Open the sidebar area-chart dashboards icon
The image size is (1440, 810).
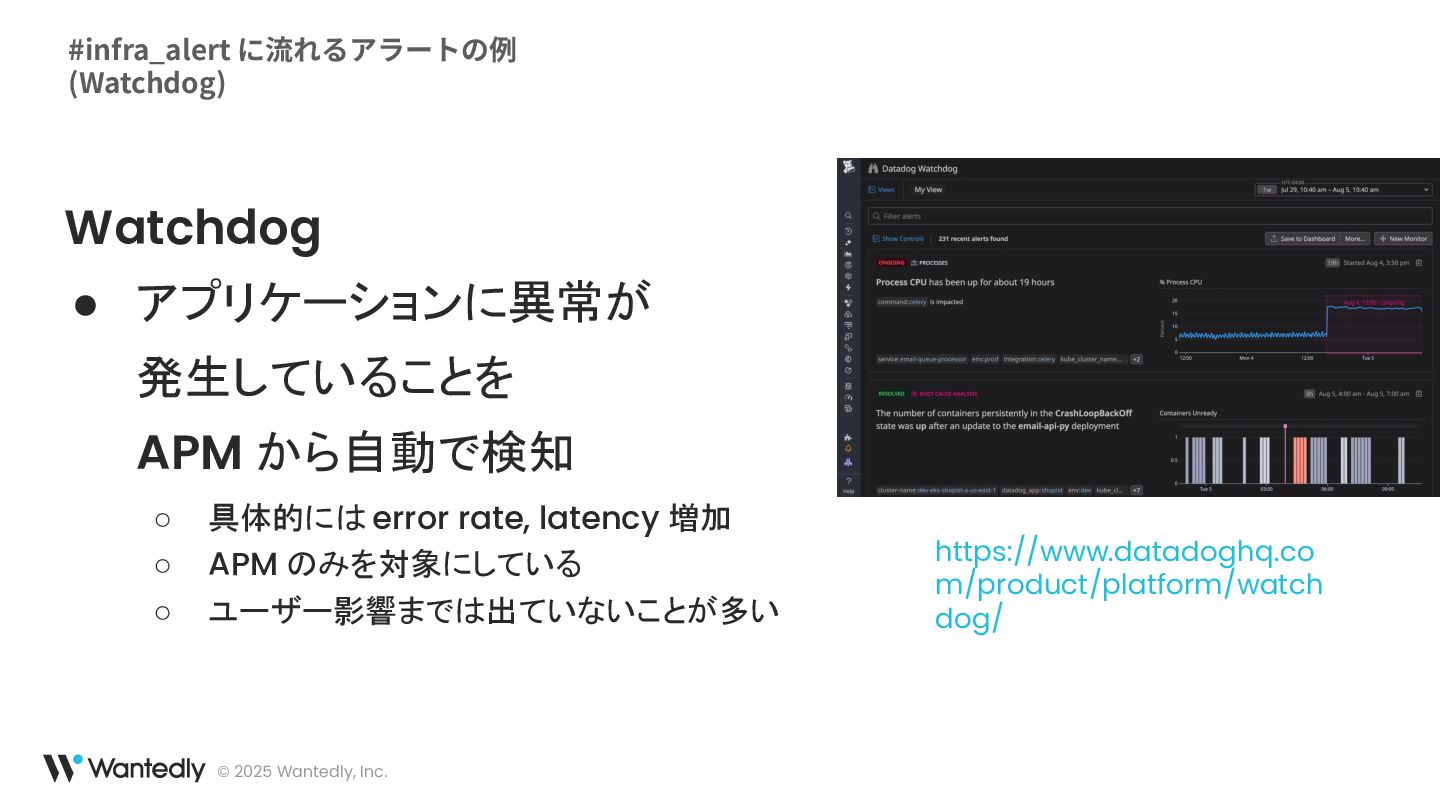[x=848, y=253]
